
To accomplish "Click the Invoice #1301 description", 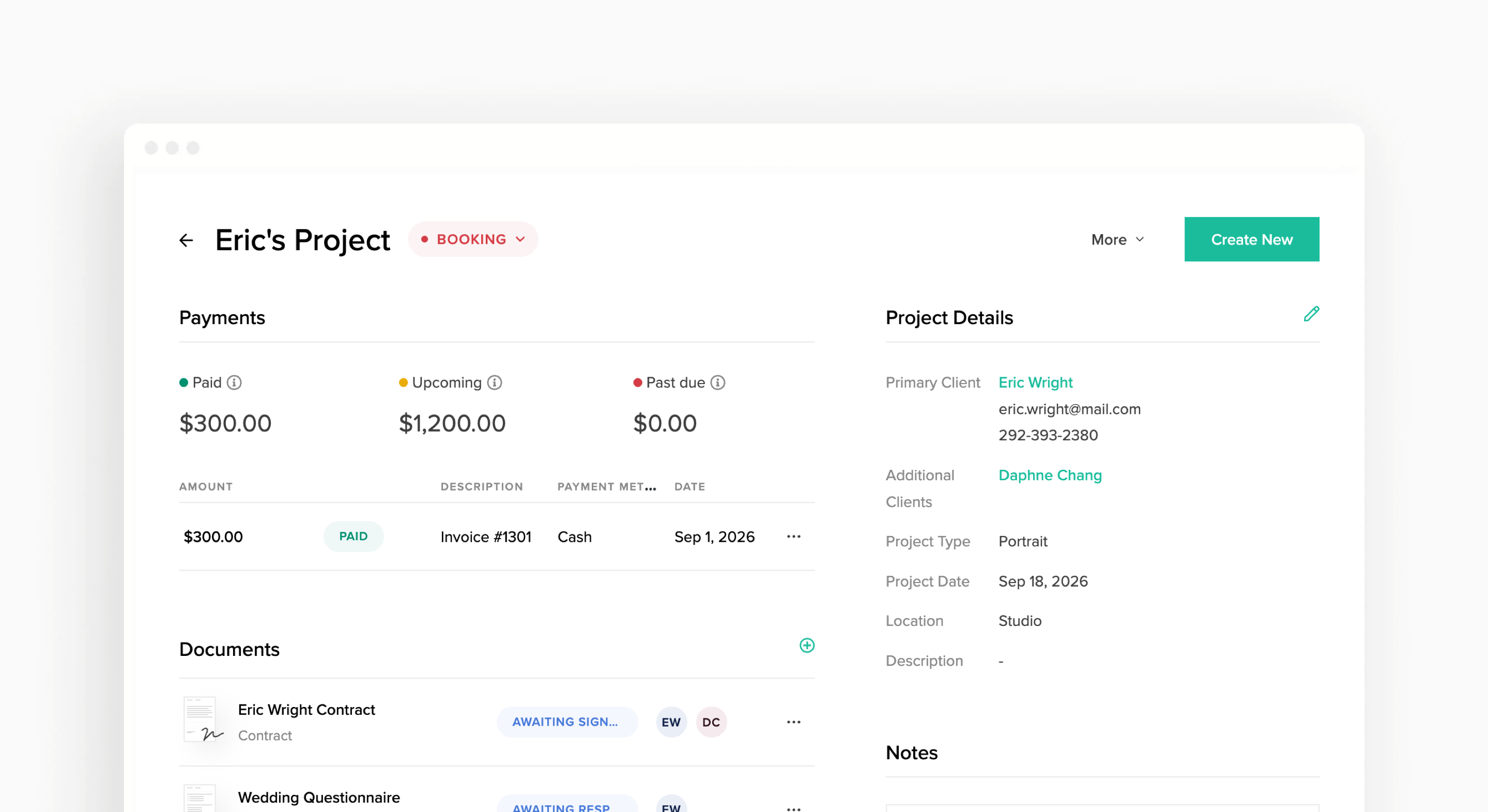I will point(485,537).
